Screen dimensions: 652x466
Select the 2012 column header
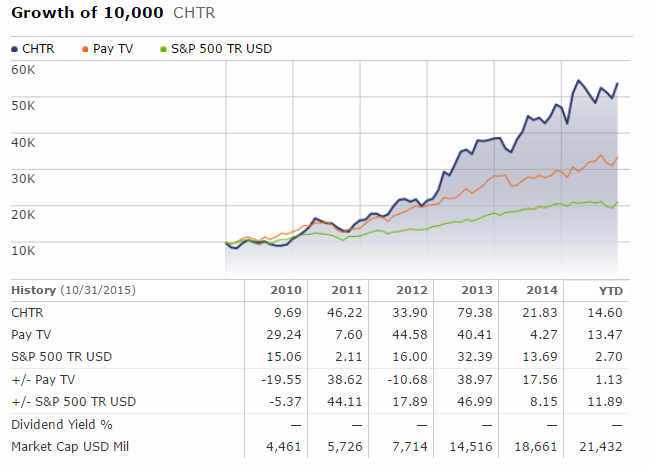412,290
